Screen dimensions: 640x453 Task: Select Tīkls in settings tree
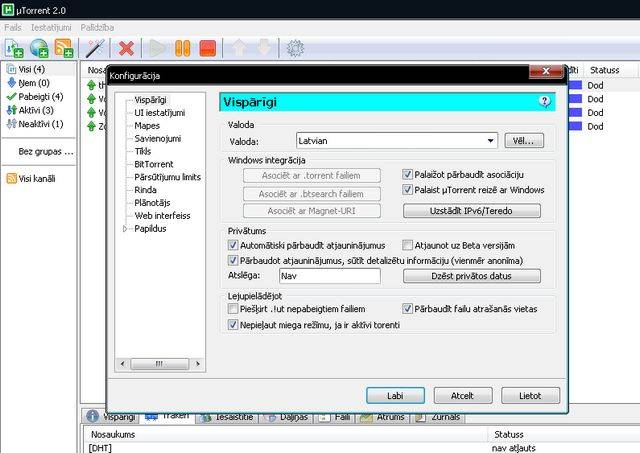143,151
